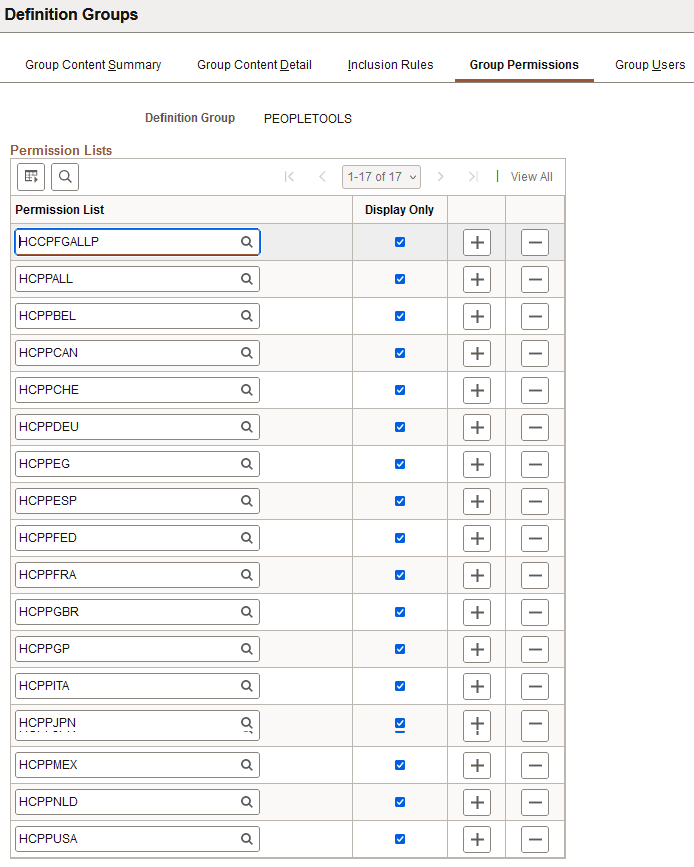Open the lookup for HCPPMEX
The height and width of the screenshot is (867, 694).
(247, 764)
